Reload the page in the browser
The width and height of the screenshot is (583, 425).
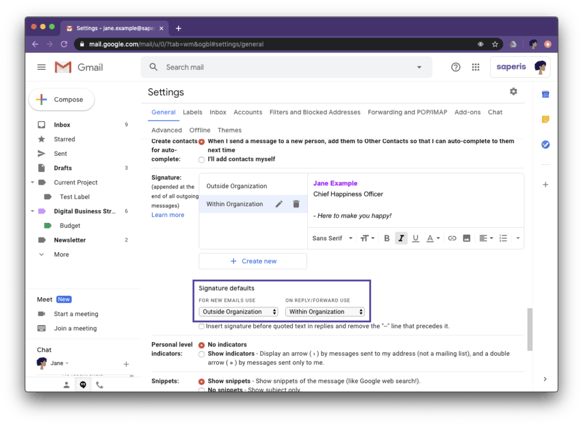64,44
